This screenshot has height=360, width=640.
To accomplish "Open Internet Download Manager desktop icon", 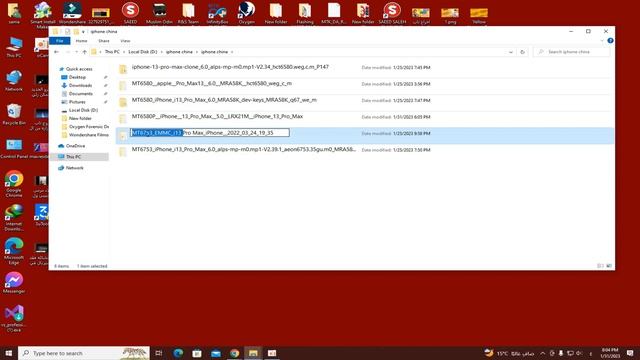I will (14, 218).
